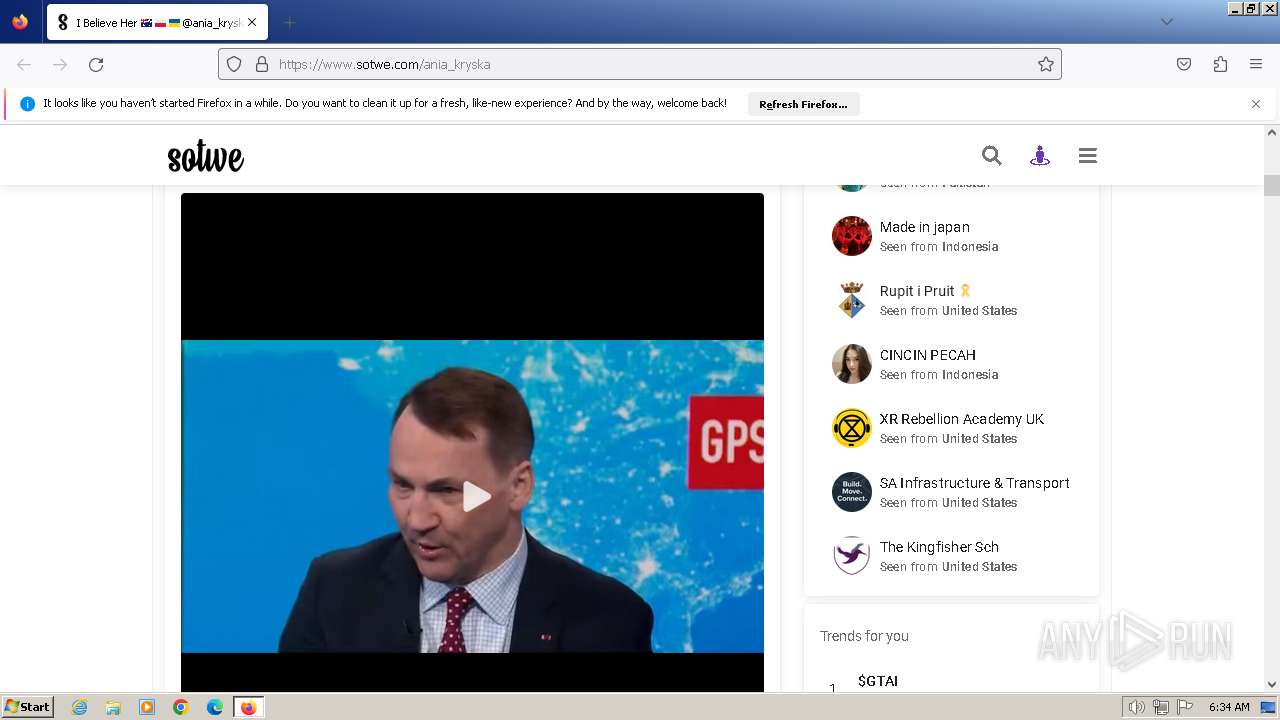Open the Action Center flag tray icon
Viewport: 1280px width, 720px height.
[1185, 707]
